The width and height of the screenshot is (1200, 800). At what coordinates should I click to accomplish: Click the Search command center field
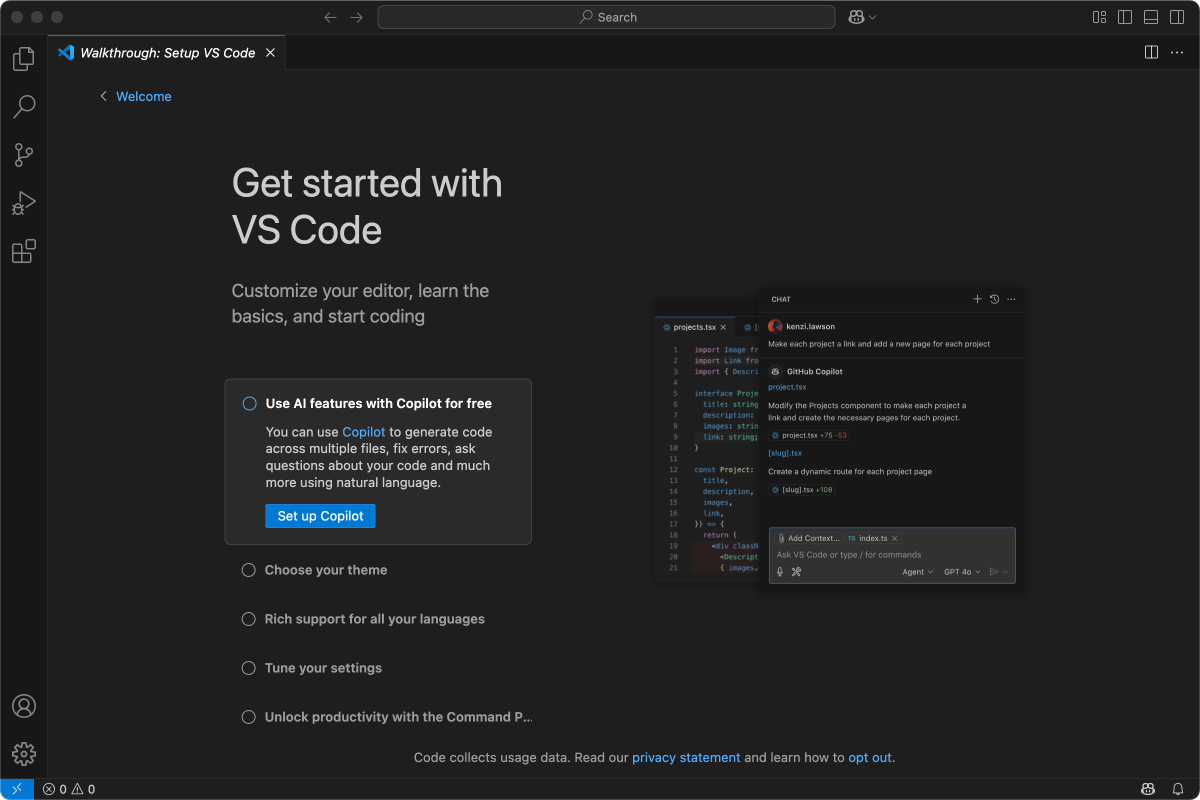click(606, 17)
